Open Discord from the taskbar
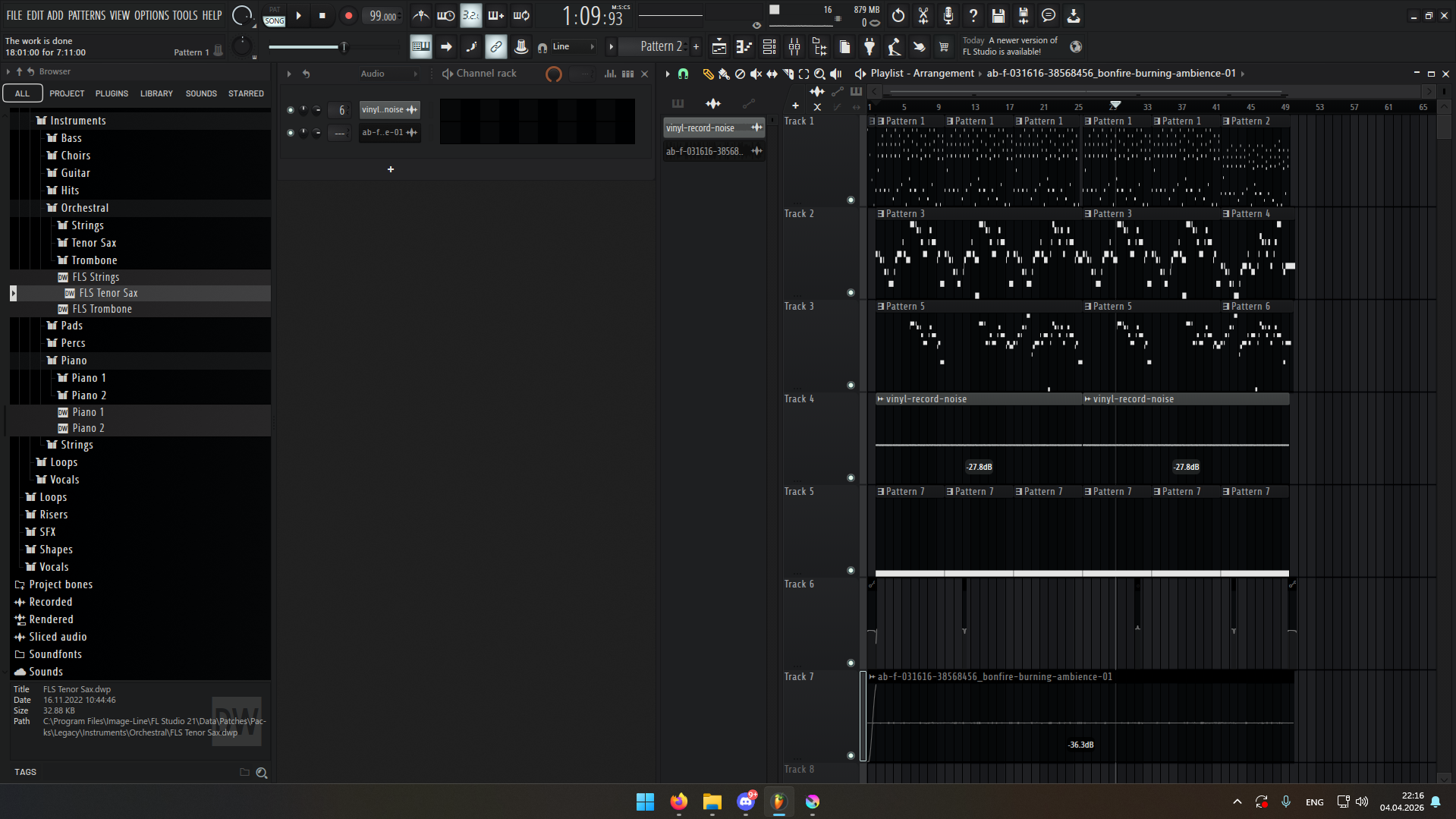Viewport: 1456px width, 819px height. point(746,802)
